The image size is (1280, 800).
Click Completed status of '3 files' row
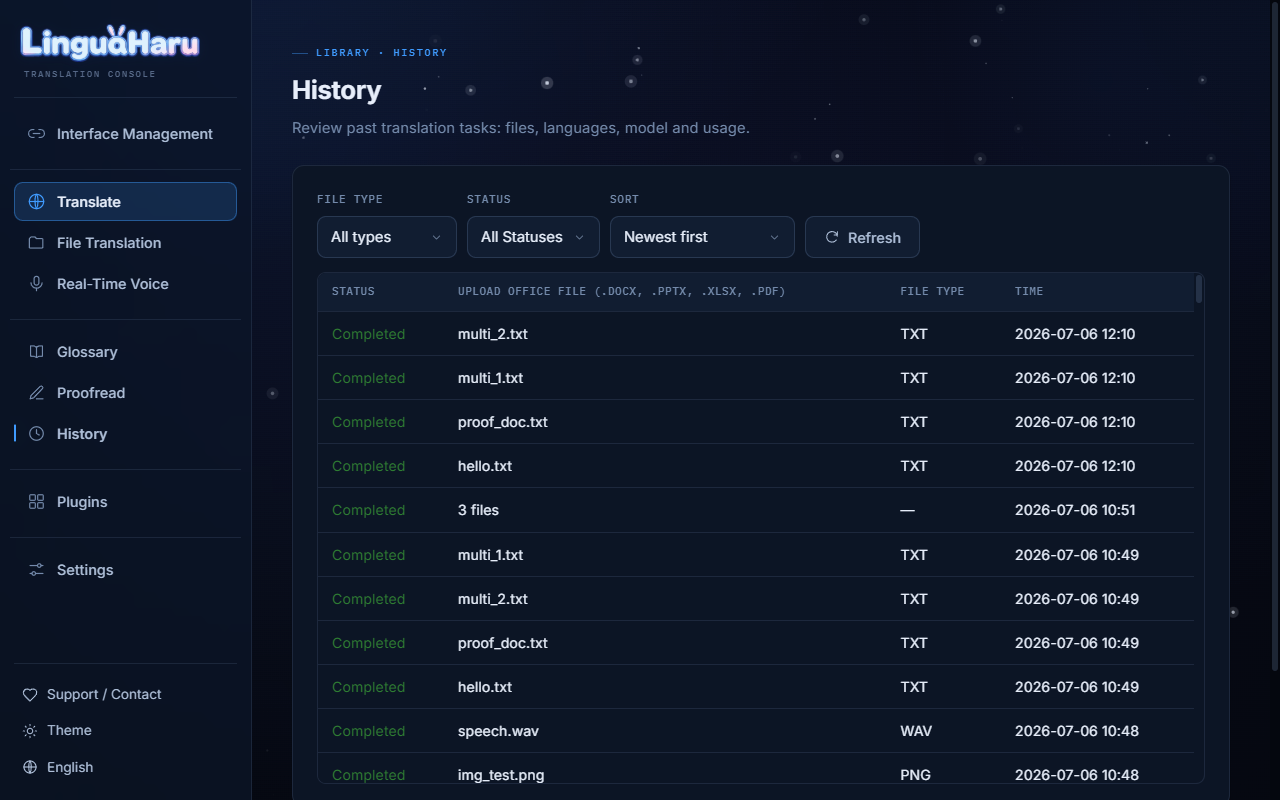(x=368, y=510)
